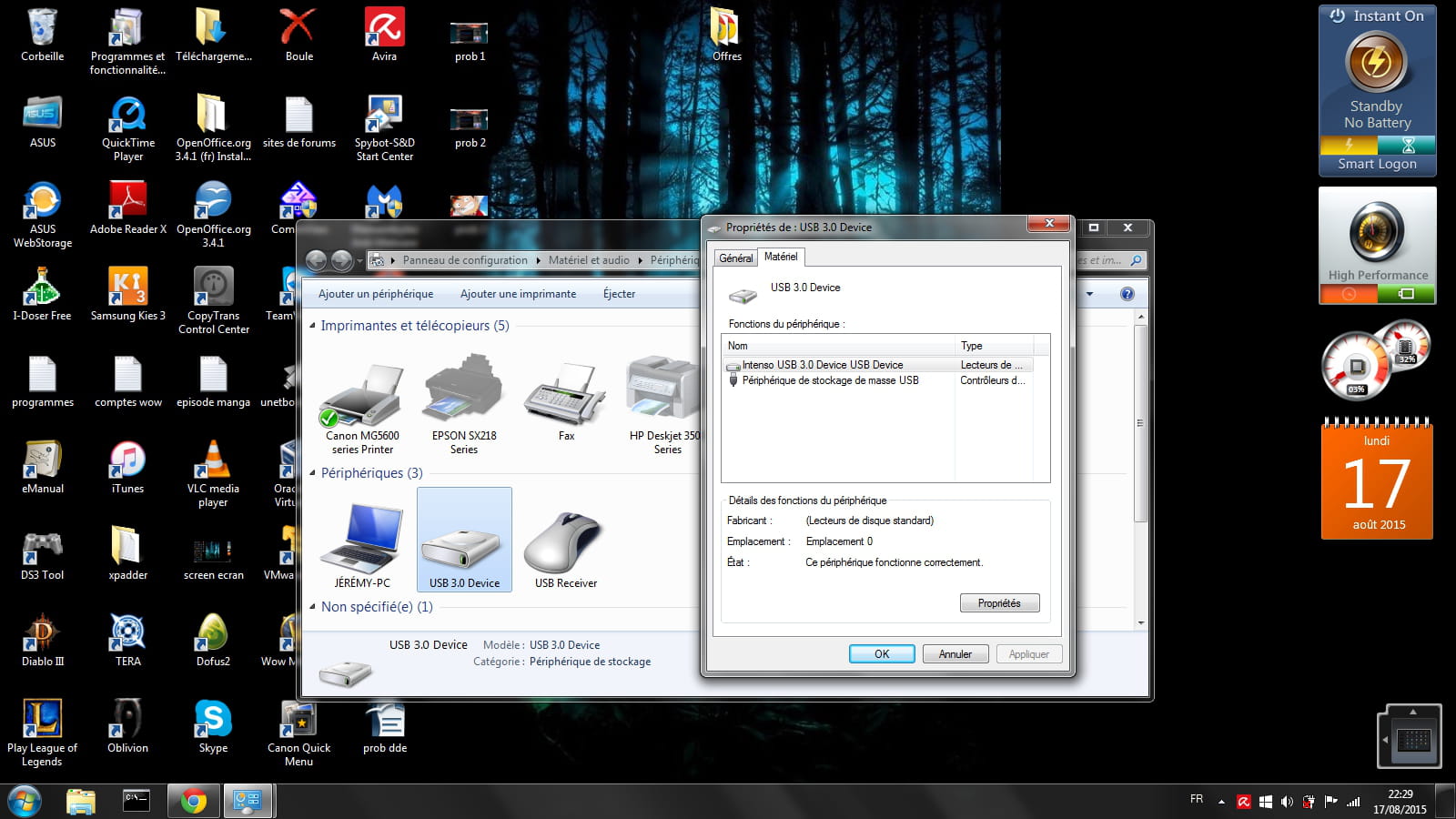This screenshot has height=819, width=1456.
Task: Open Google Chrome from the taskbar
Action: tap(193, 801)
